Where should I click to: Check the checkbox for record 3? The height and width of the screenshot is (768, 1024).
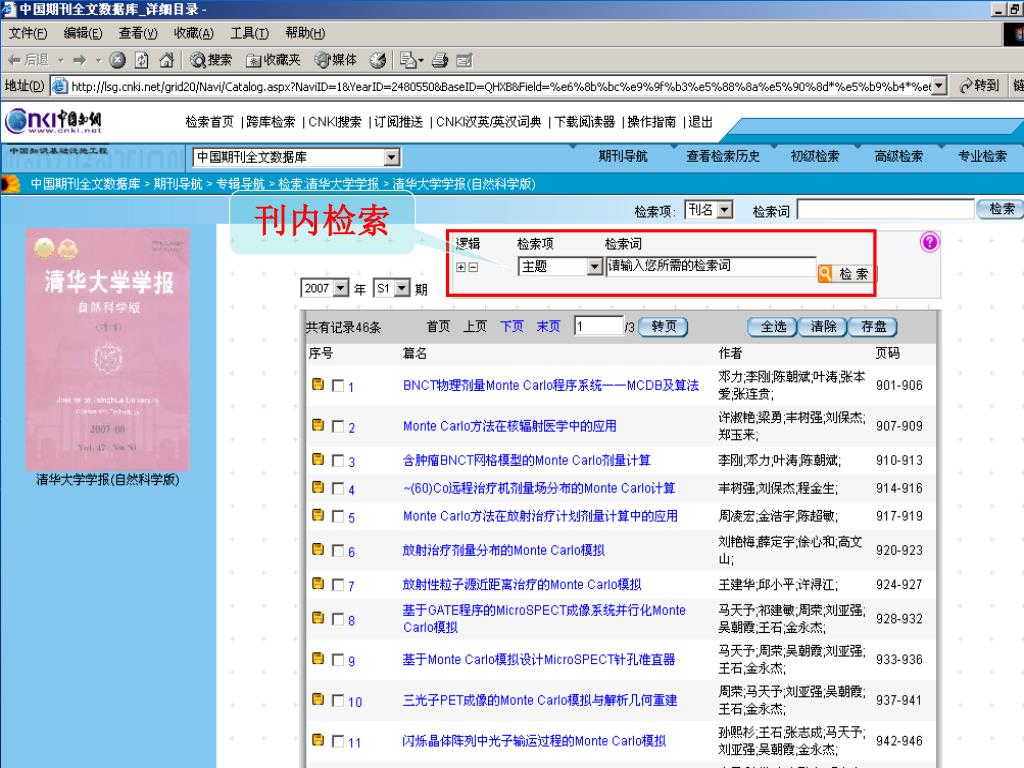(x=338, y=460)
